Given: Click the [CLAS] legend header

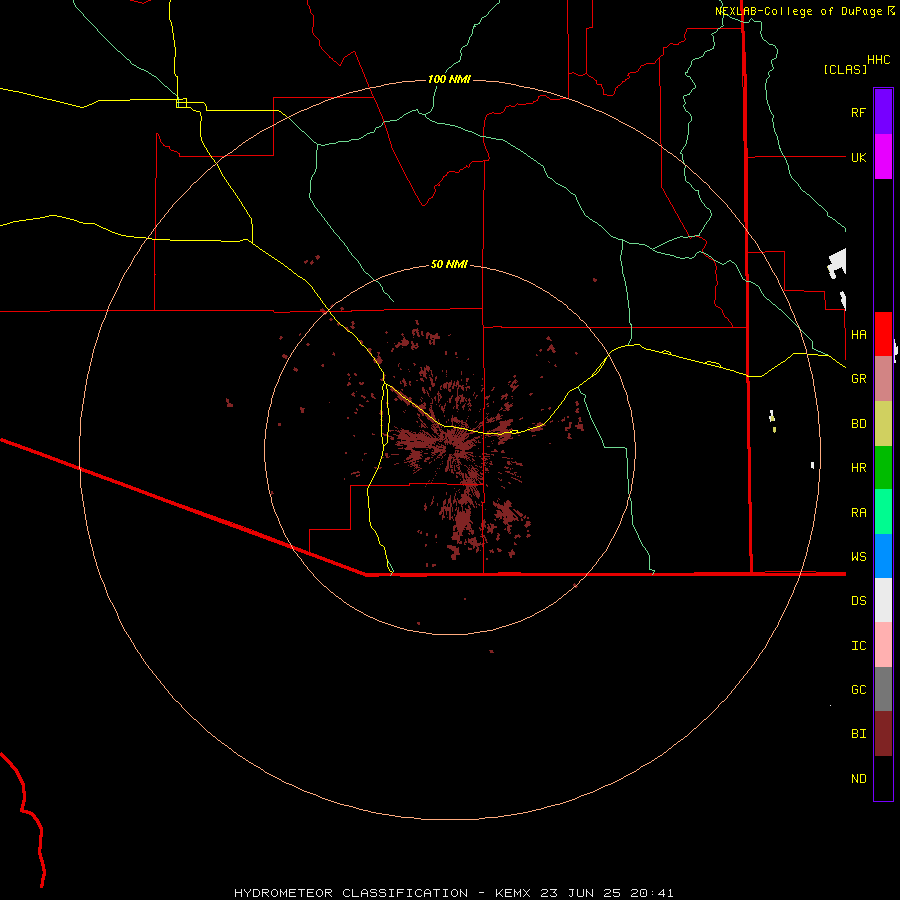Looking at the screenshot, I should point(845,69).
